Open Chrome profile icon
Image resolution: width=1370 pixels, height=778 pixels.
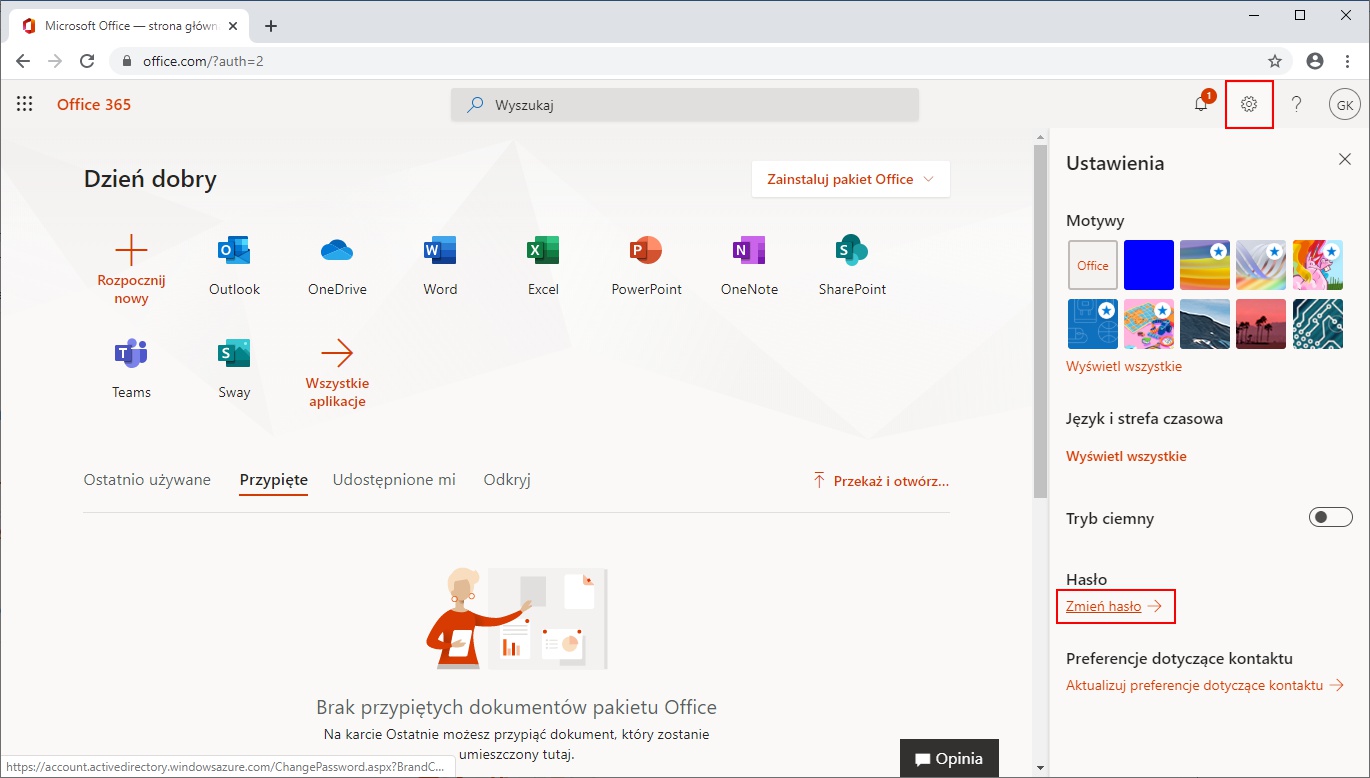[x=1315, y=61]
